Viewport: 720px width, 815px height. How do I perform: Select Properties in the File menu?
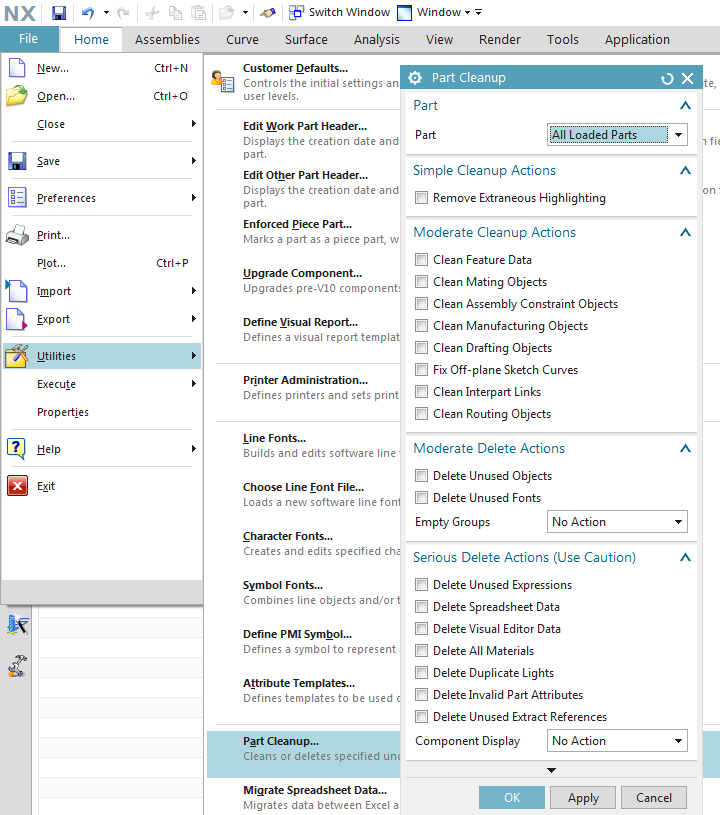pyautogui.click(x=63, y=412)
